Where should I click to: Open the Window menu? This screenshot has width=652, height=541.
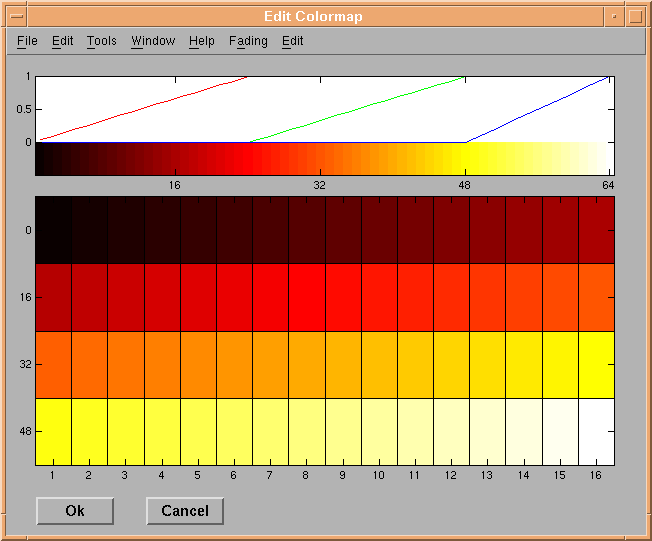[x=153, y=41]
